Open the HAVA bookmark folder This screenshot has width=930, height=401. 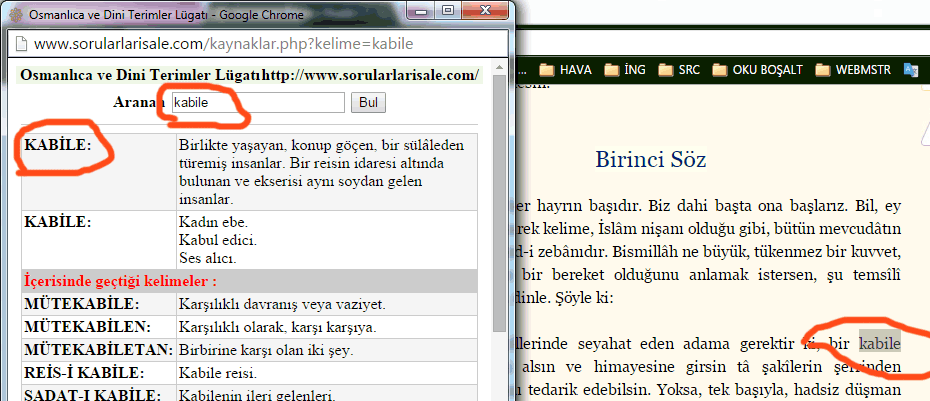point(570,69)
